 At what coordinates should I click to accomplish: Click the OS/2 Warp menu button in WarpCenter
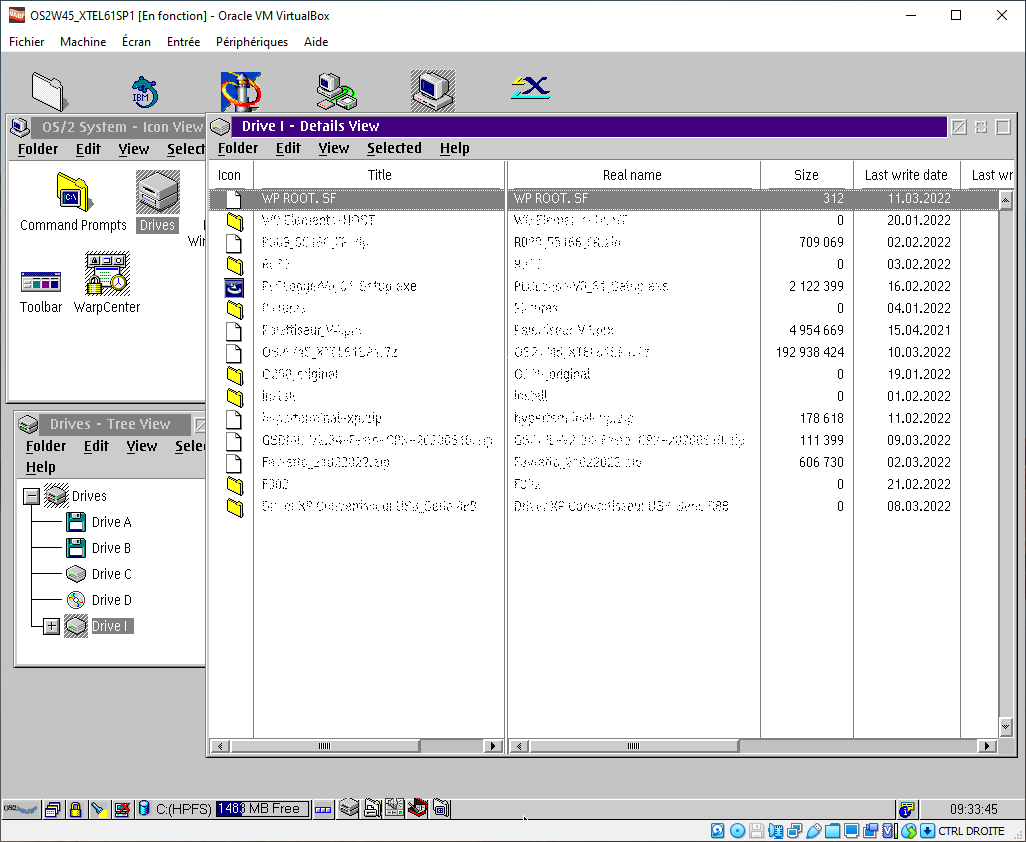tap(21, 809)
